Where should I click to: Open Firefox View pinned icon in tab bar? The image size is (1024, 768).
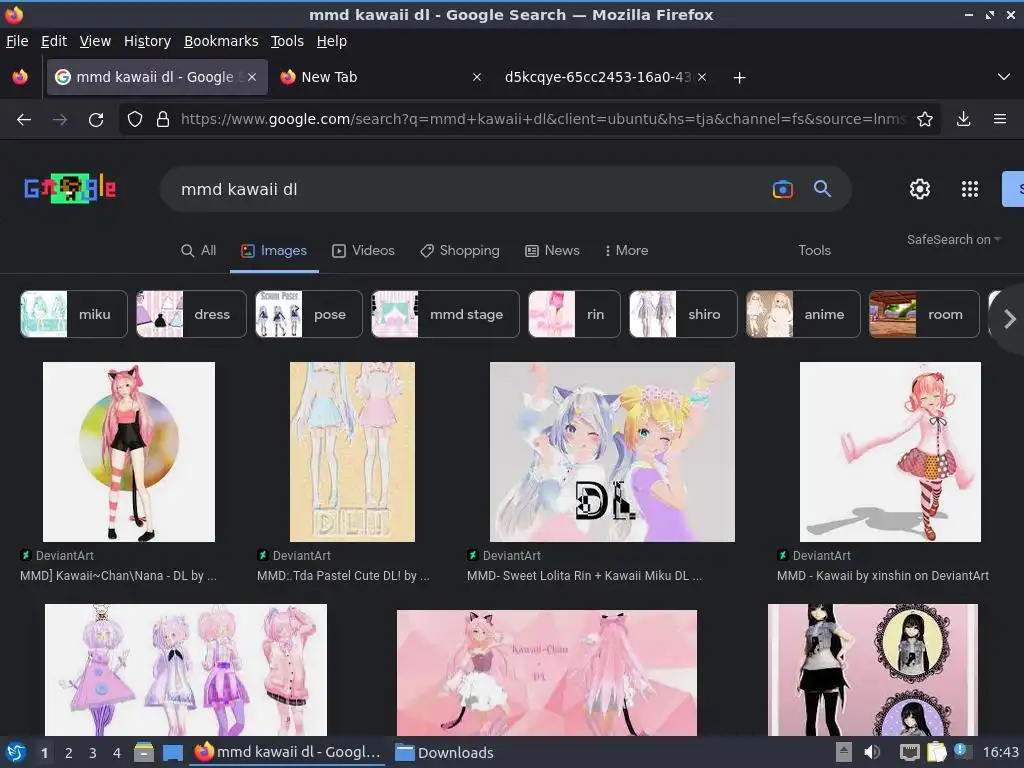[20, 77]
